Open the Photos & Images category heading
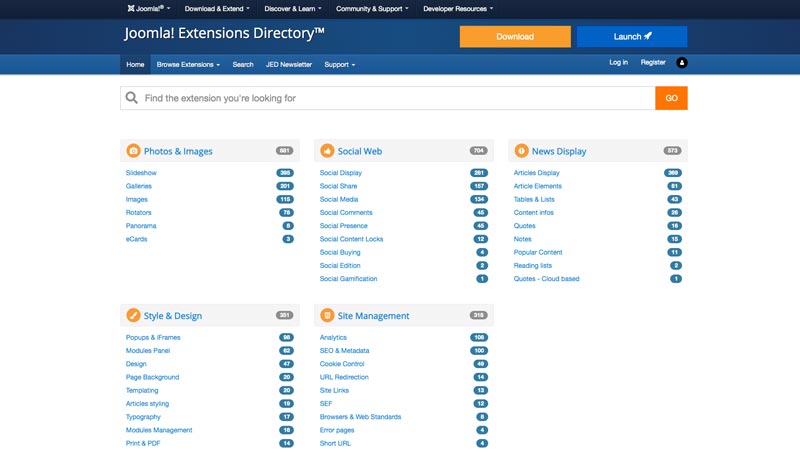The height and width of the screenshot is (453, 800). pyautogui.click(x=178, y=152)
